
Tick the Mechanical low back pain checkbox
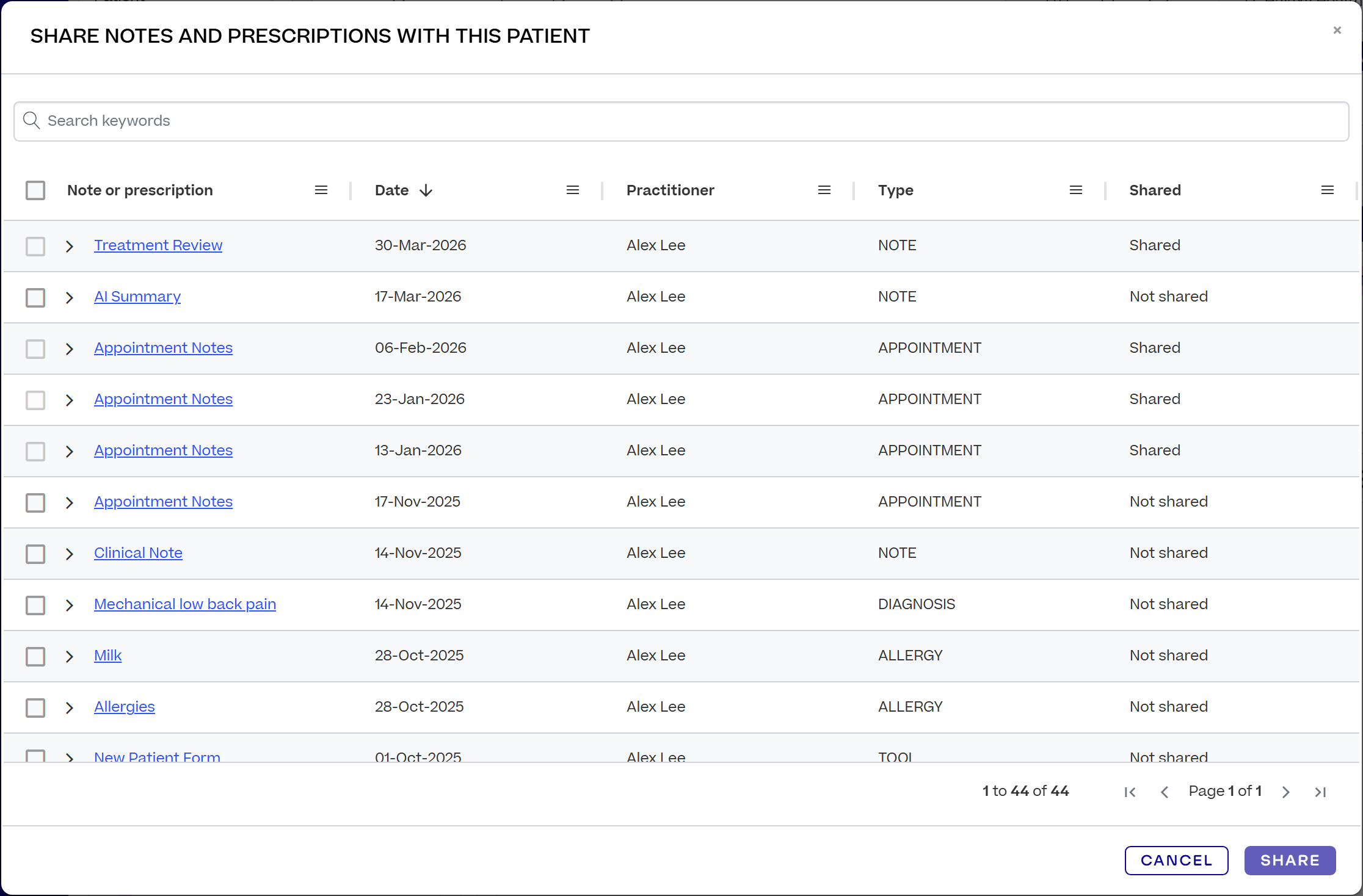coord(35,605)
